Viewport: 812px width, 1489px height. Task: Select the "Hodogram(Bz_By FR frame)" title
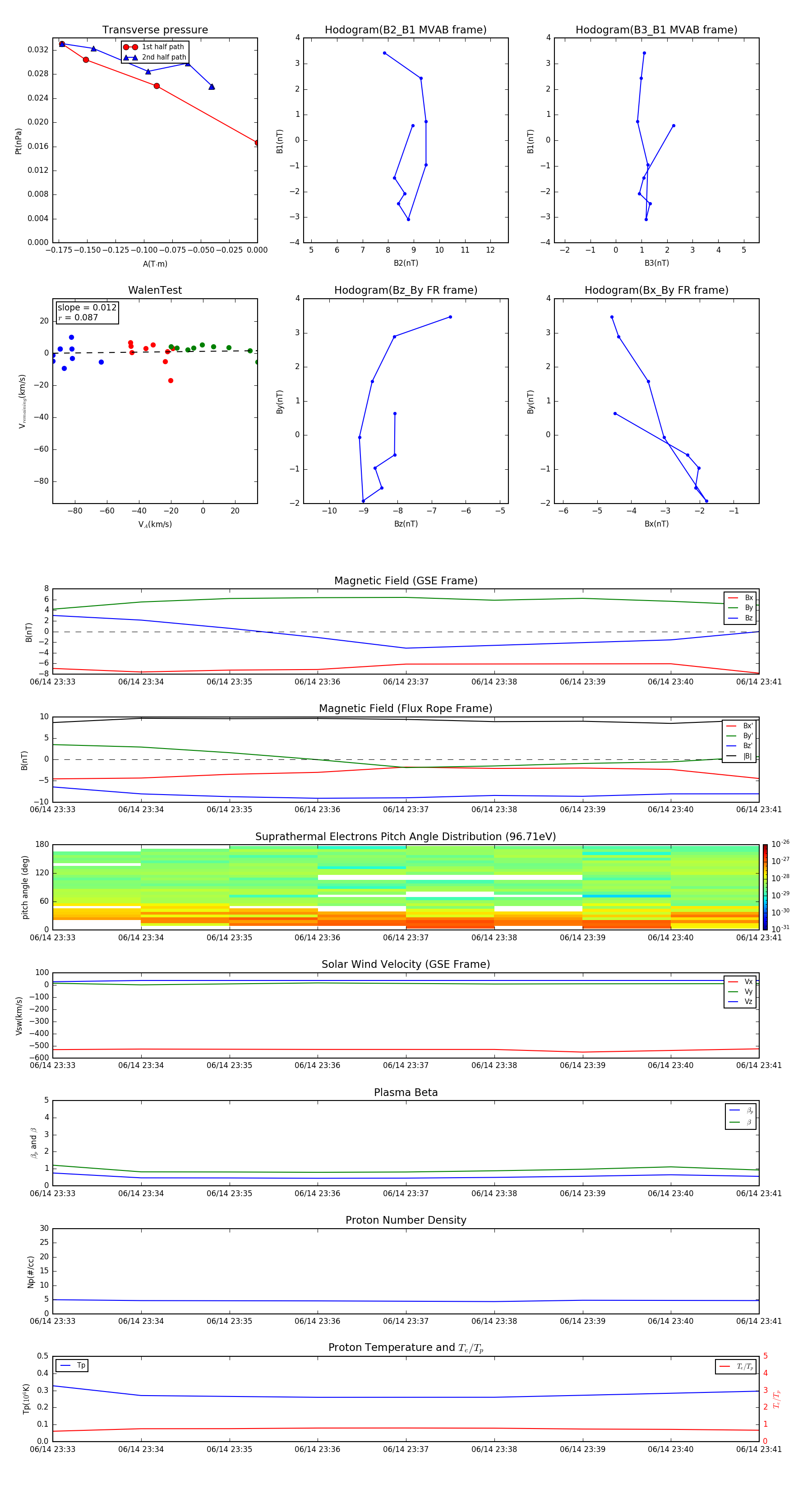pos(406,290)
